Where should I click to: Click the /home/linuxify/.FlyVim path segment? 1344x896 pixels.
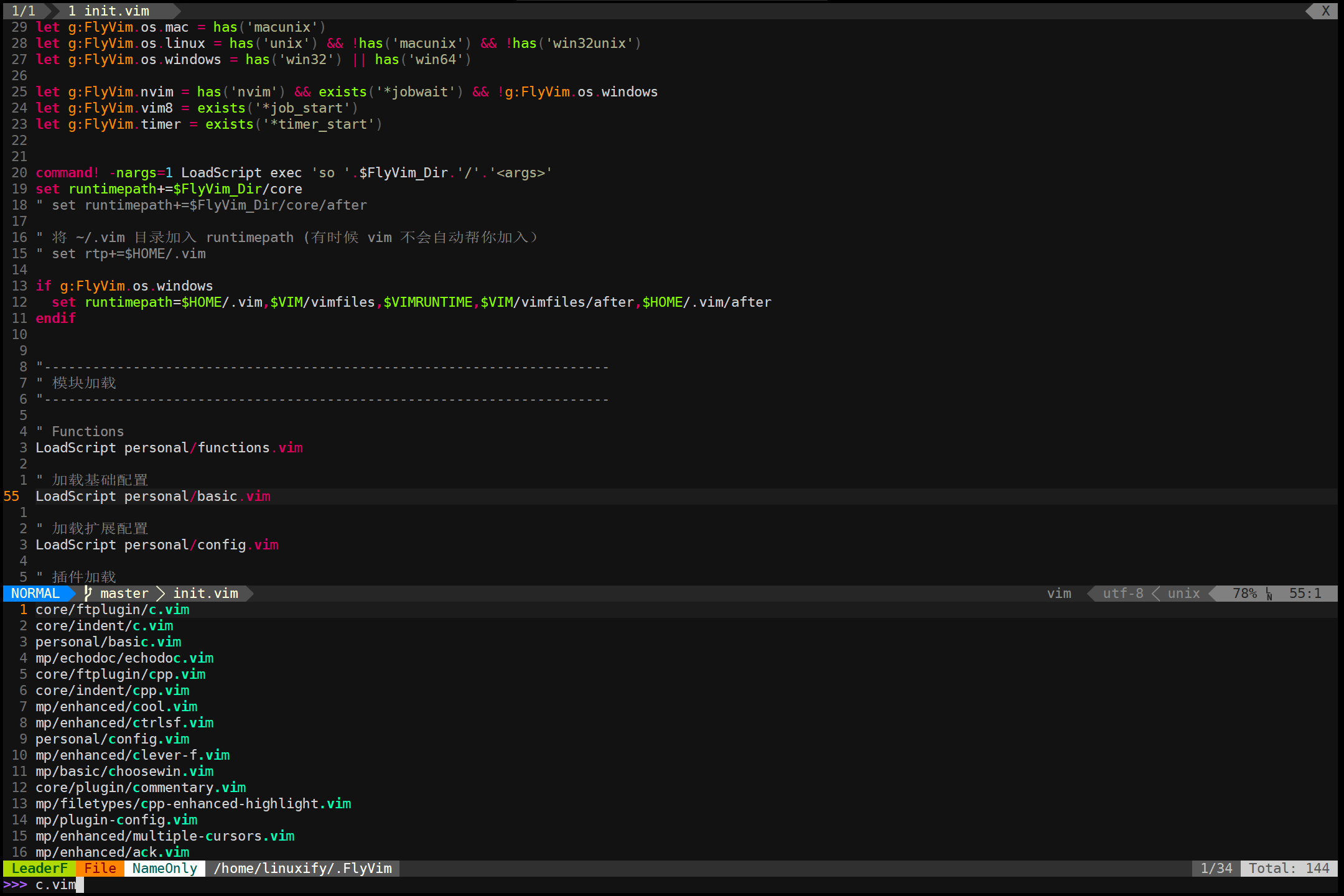(x=303, y=868)
